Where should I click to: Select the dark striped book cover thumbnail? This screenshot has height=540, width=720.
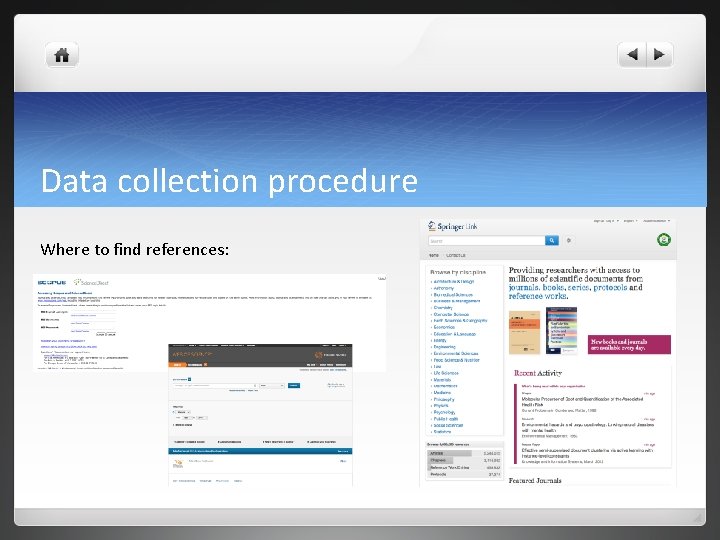[x=561, y=331]
